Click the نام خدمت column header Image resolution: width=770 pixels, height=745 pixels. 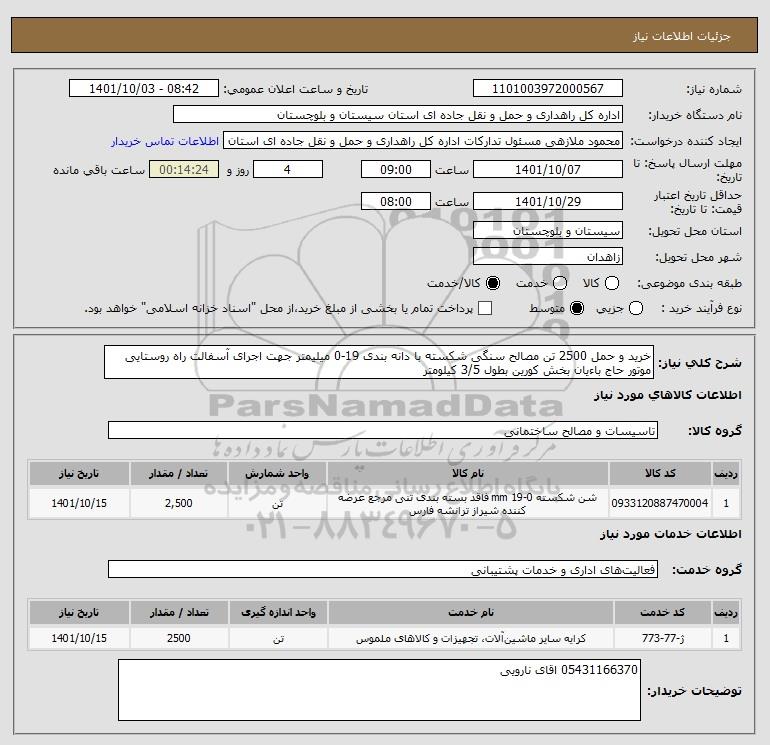(471, 612)
